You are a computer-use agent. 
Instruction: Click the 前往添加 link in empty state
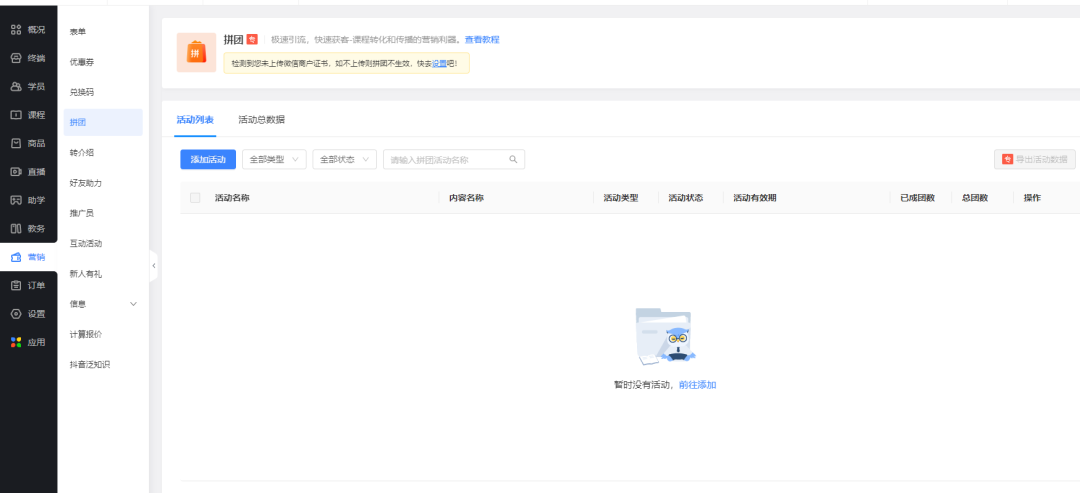697,385
